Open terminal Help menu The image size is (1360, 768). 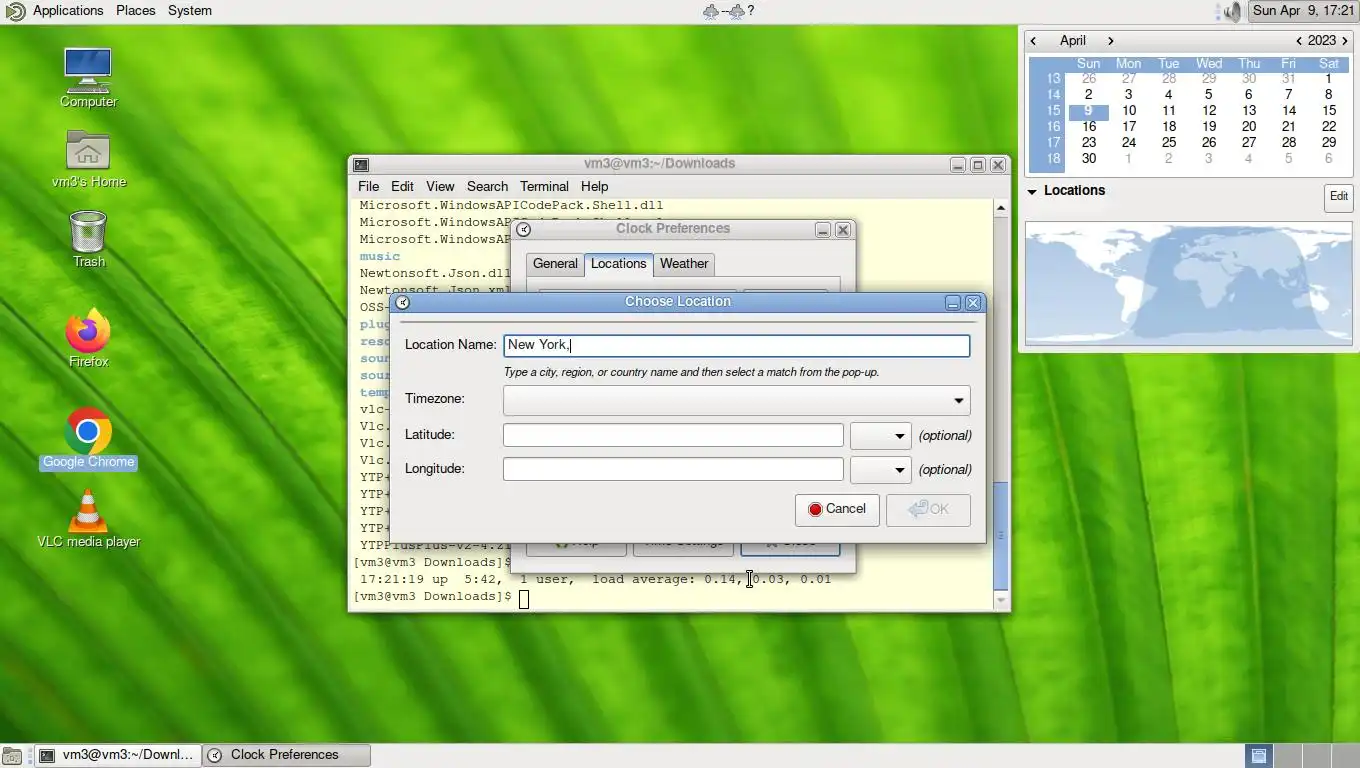point(594,187)
